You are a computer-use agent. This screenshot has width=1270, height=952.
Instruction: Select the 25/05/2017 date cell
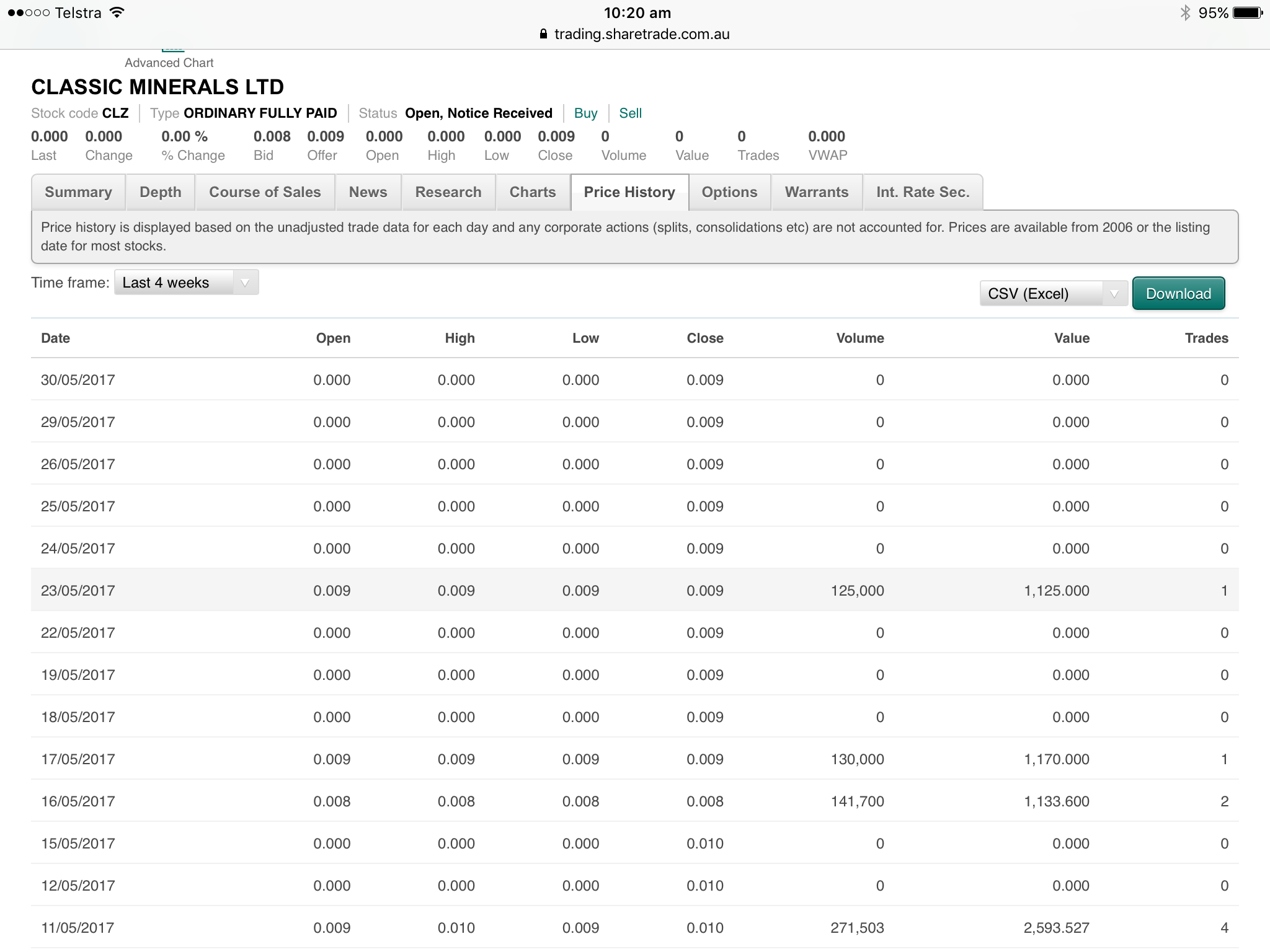click(78, 506)
